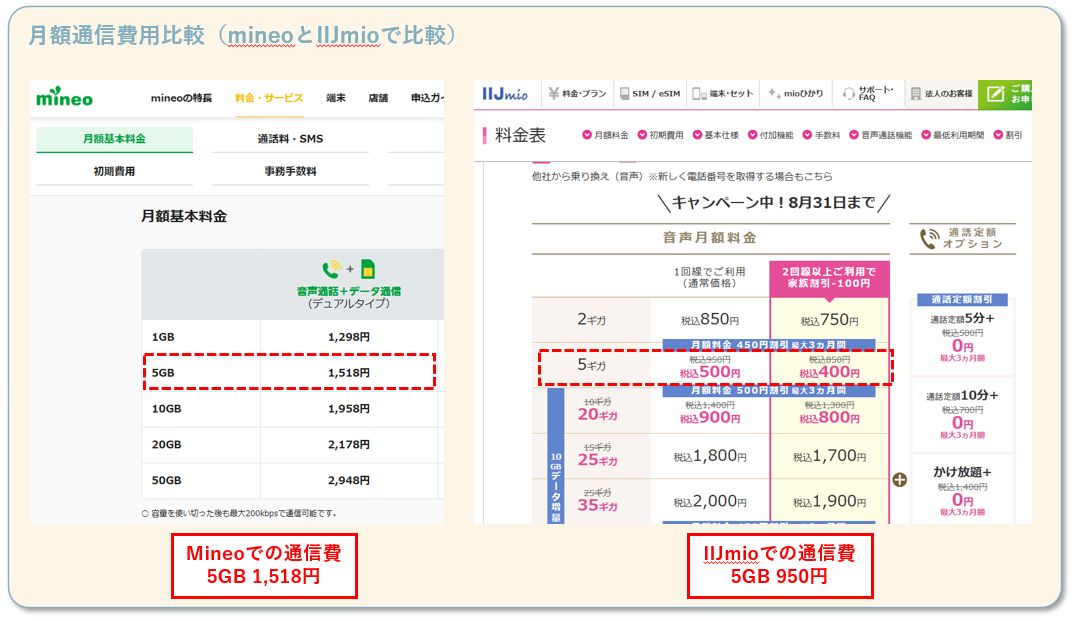This screenshot has height=621, width=1076.
Task: Open 端末 menu in mineo header
Action: point(336,98)
